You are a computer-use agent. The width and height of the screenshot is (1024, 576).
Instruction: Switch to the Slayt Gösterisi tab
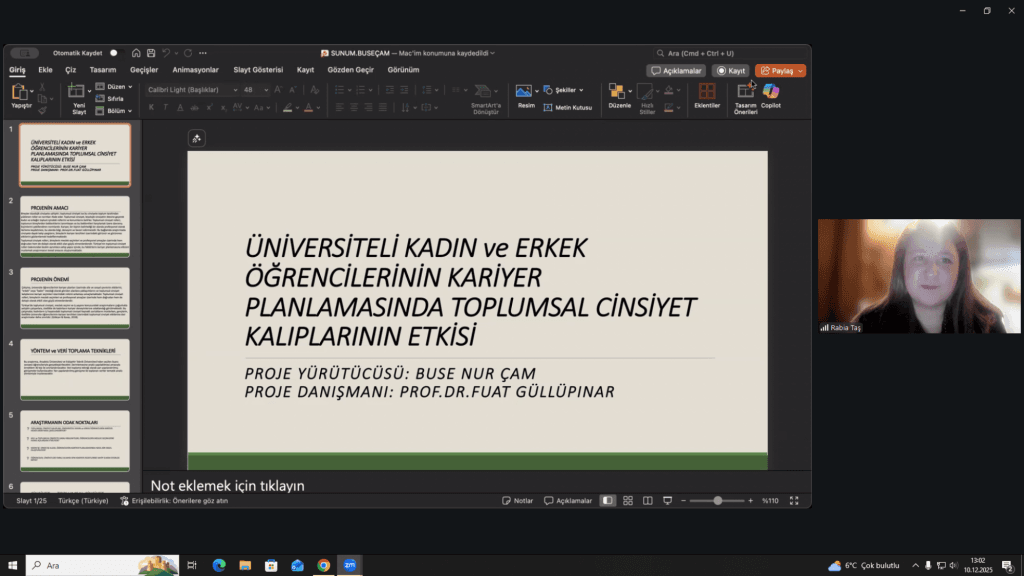coord(258,70)
